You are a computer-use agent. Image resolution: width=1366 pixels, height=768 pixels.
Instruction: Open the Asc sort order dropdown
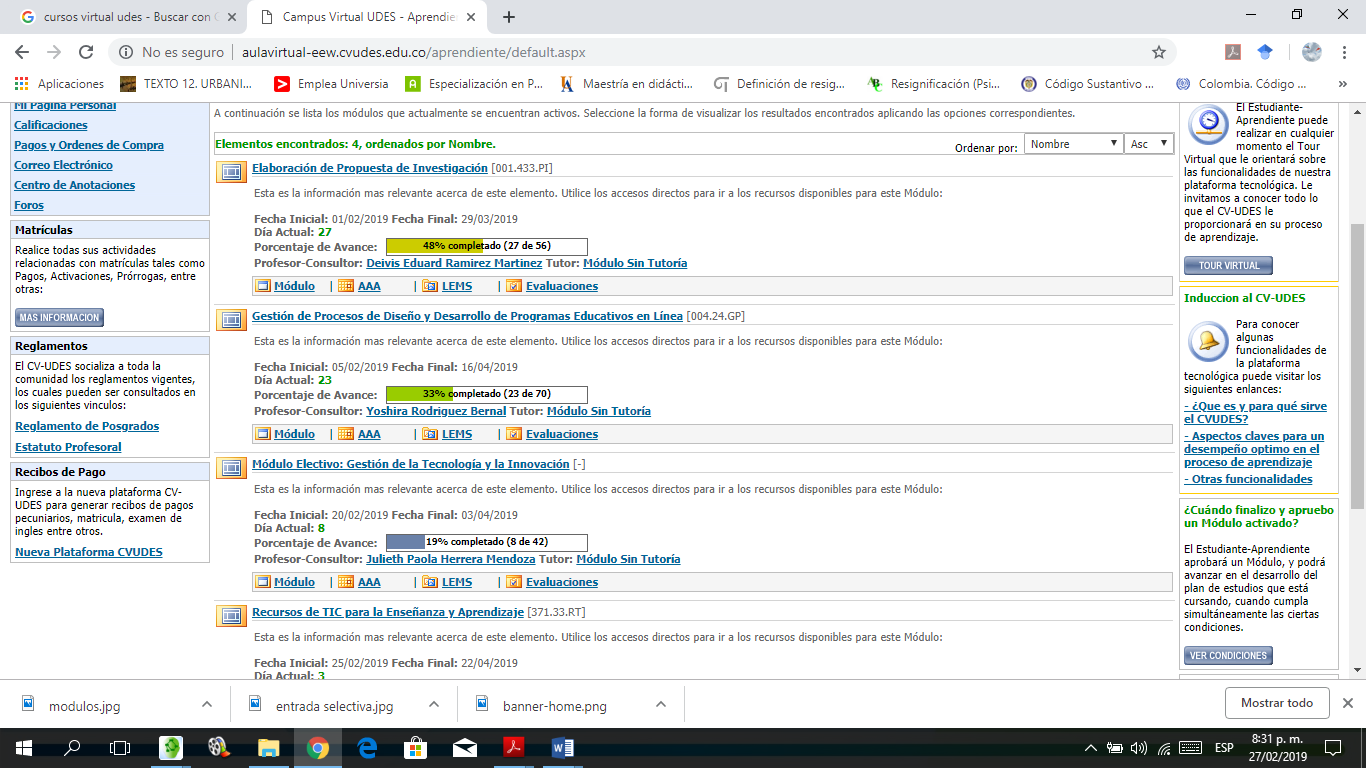click(x=1148, y=144)
